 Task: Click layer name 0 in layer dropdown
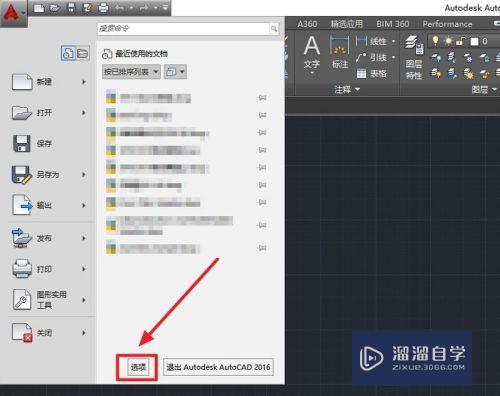pyautogui.click(x=485, y=41)
